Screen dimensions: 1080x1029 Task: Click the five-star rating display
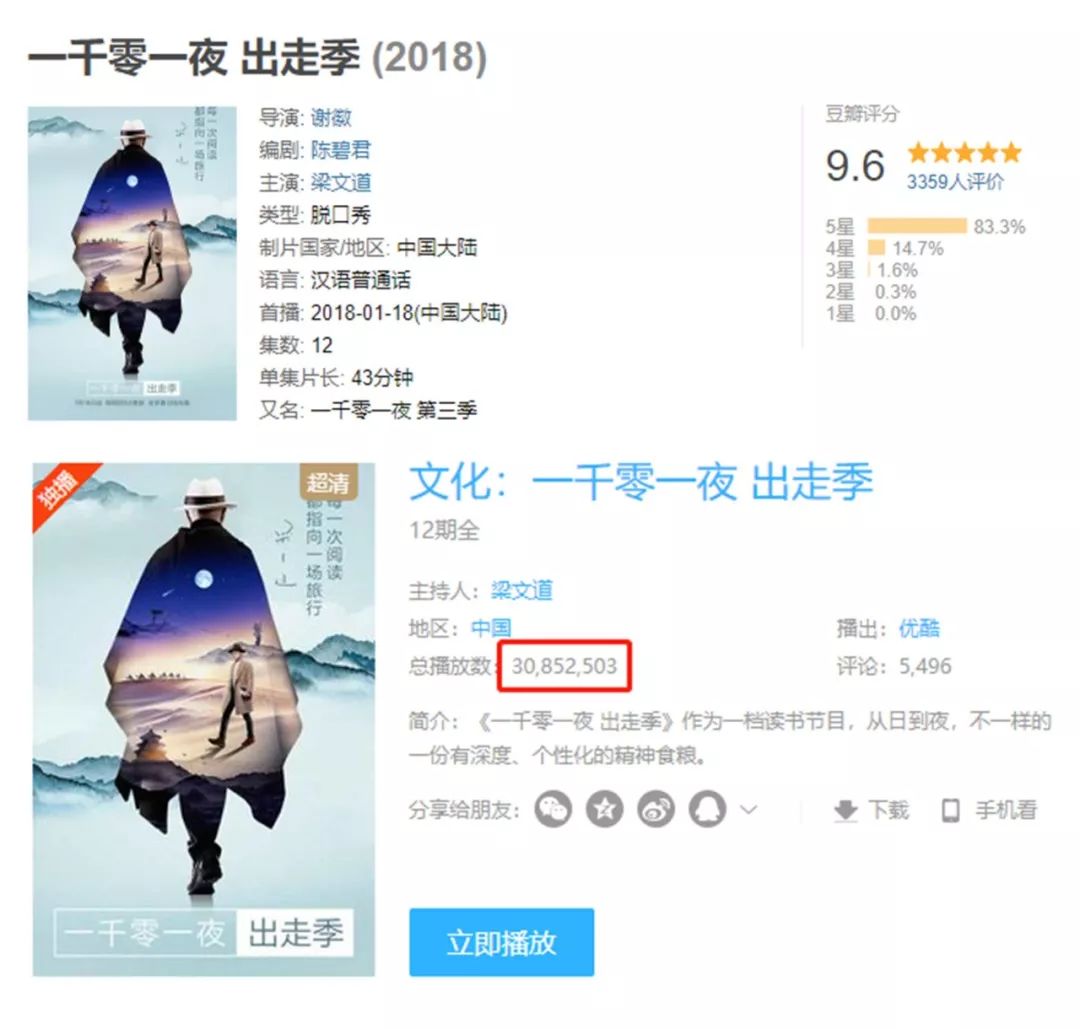(x=964, y=152)
